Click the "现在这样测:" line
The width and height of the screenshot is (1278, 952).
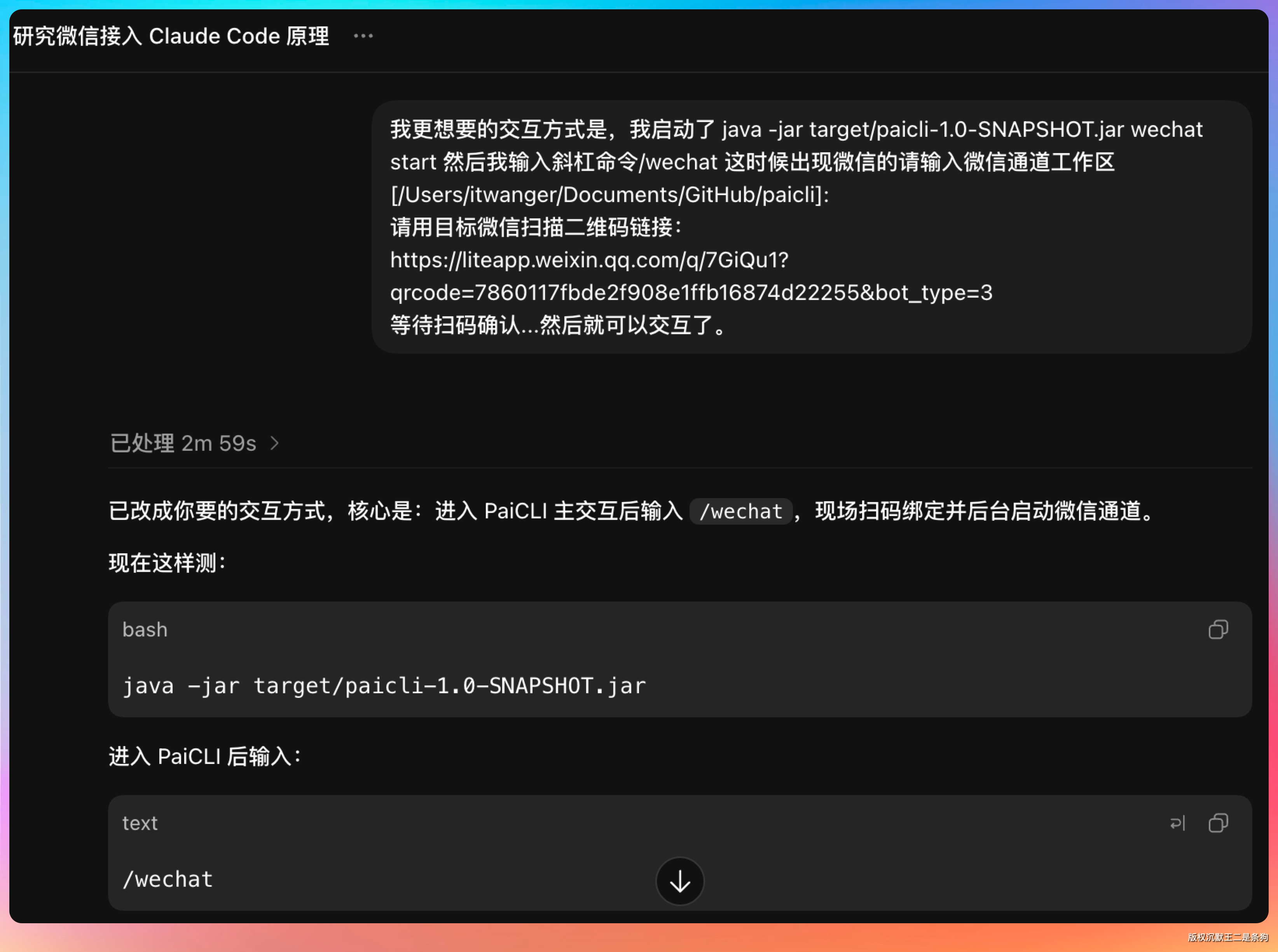coord(168,563)
